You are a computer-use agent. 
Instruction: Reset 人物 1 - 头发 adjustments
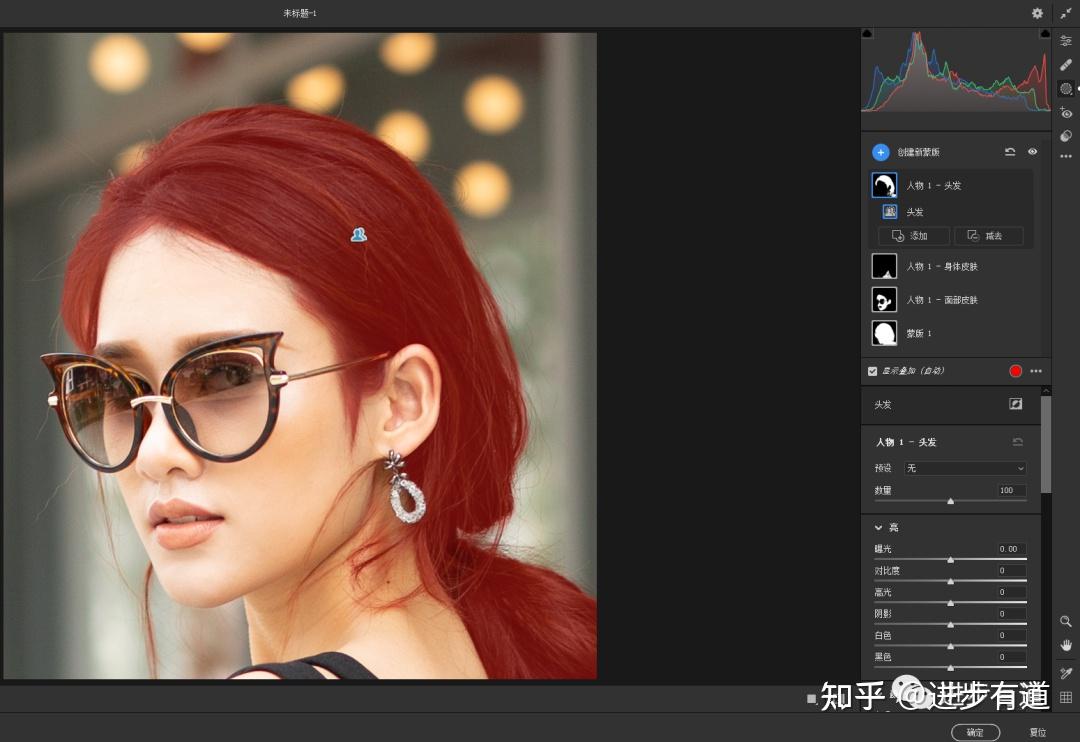point(1017,442)
